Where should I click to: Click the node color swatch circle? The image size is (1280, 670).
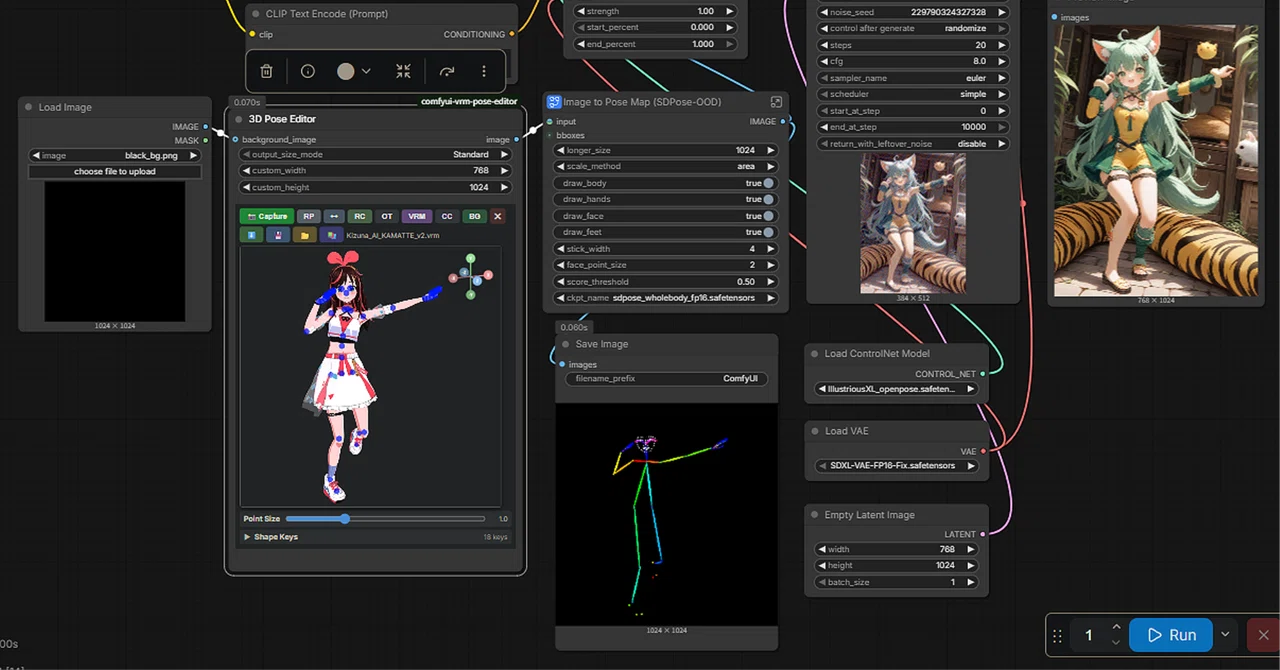[x=346, y=71]
